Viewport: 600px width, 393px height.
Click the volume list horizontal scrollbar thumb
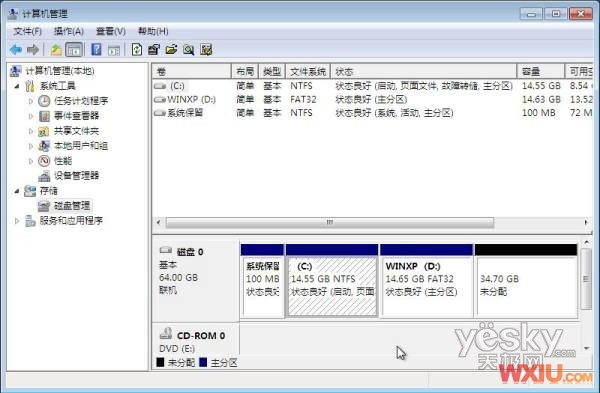tap(329, 222)
